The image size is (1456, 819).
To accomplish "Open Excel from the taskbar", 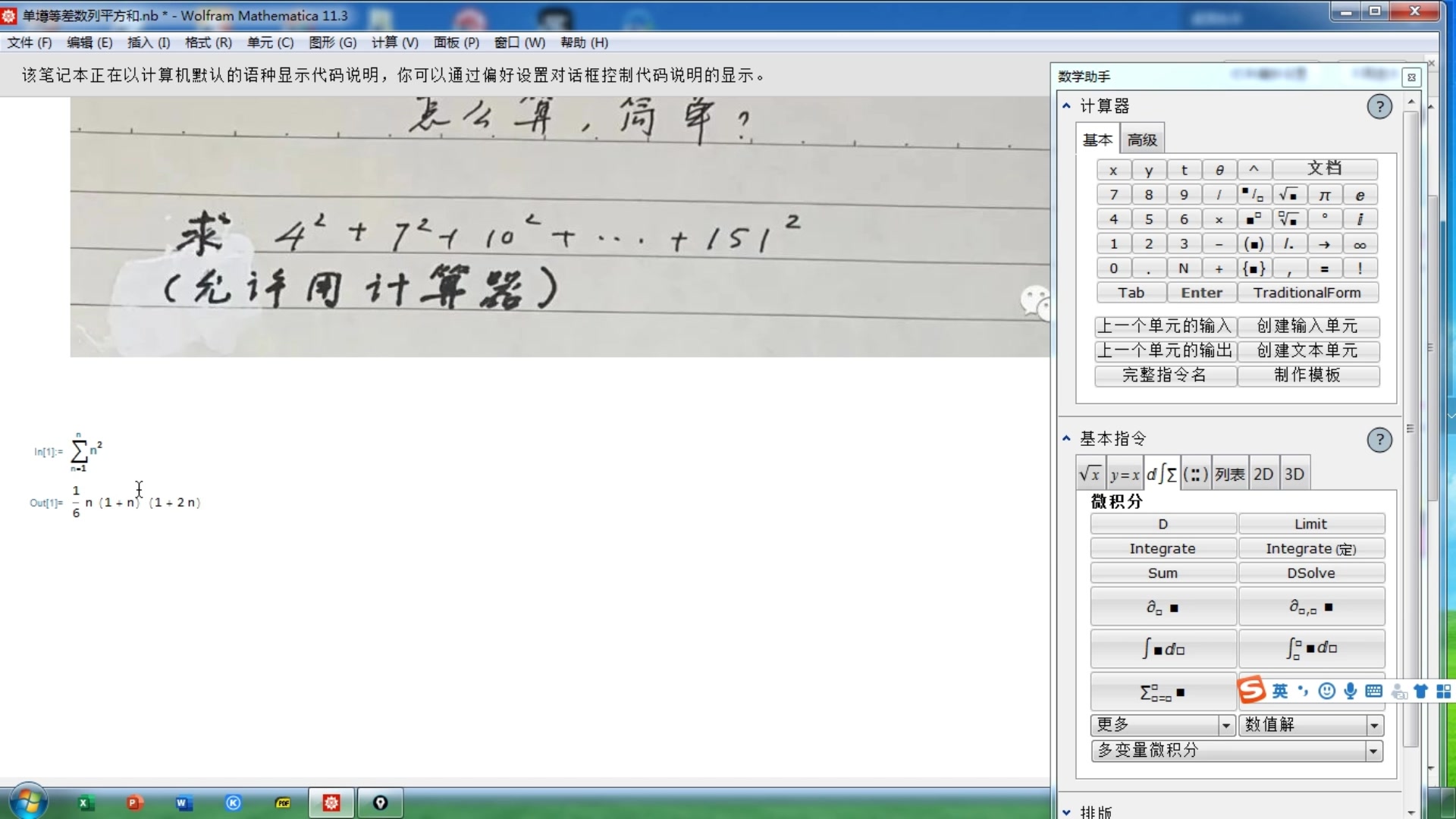I will [x=86, y=803].
